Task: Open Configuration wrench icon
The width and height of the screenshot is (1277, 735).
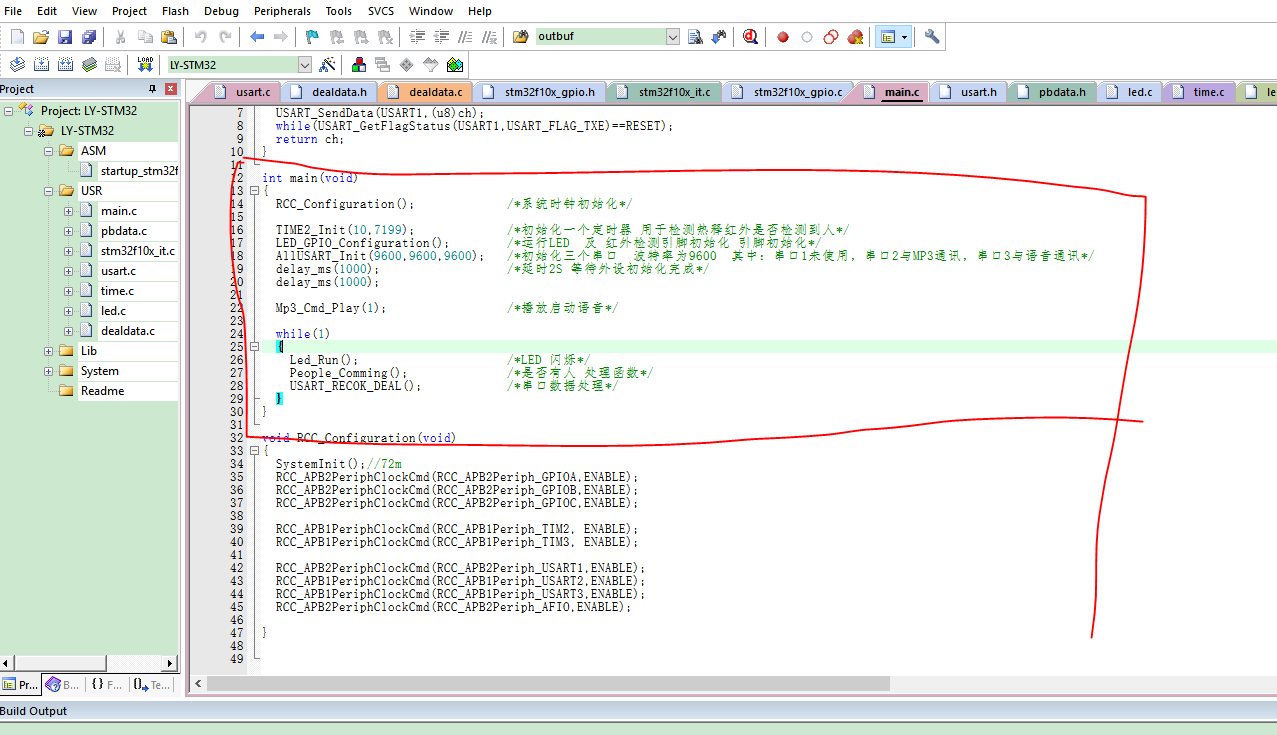Action: (x=932, y=37)
